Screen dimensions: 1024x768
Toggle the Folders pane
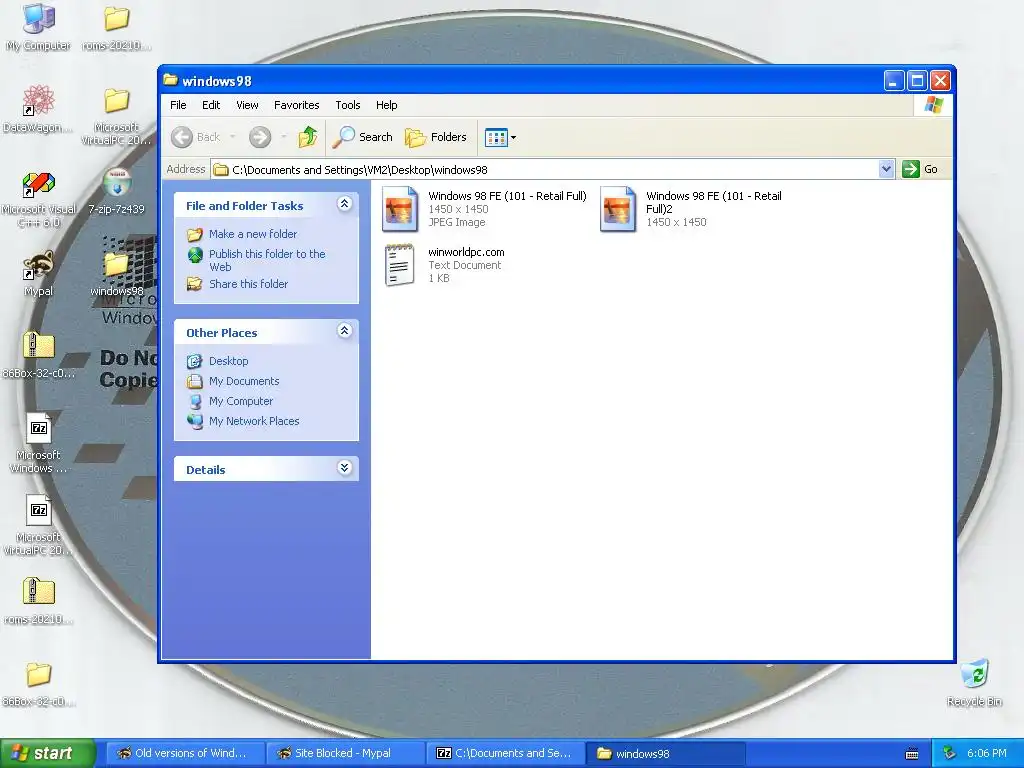click(x=436, y=137)
